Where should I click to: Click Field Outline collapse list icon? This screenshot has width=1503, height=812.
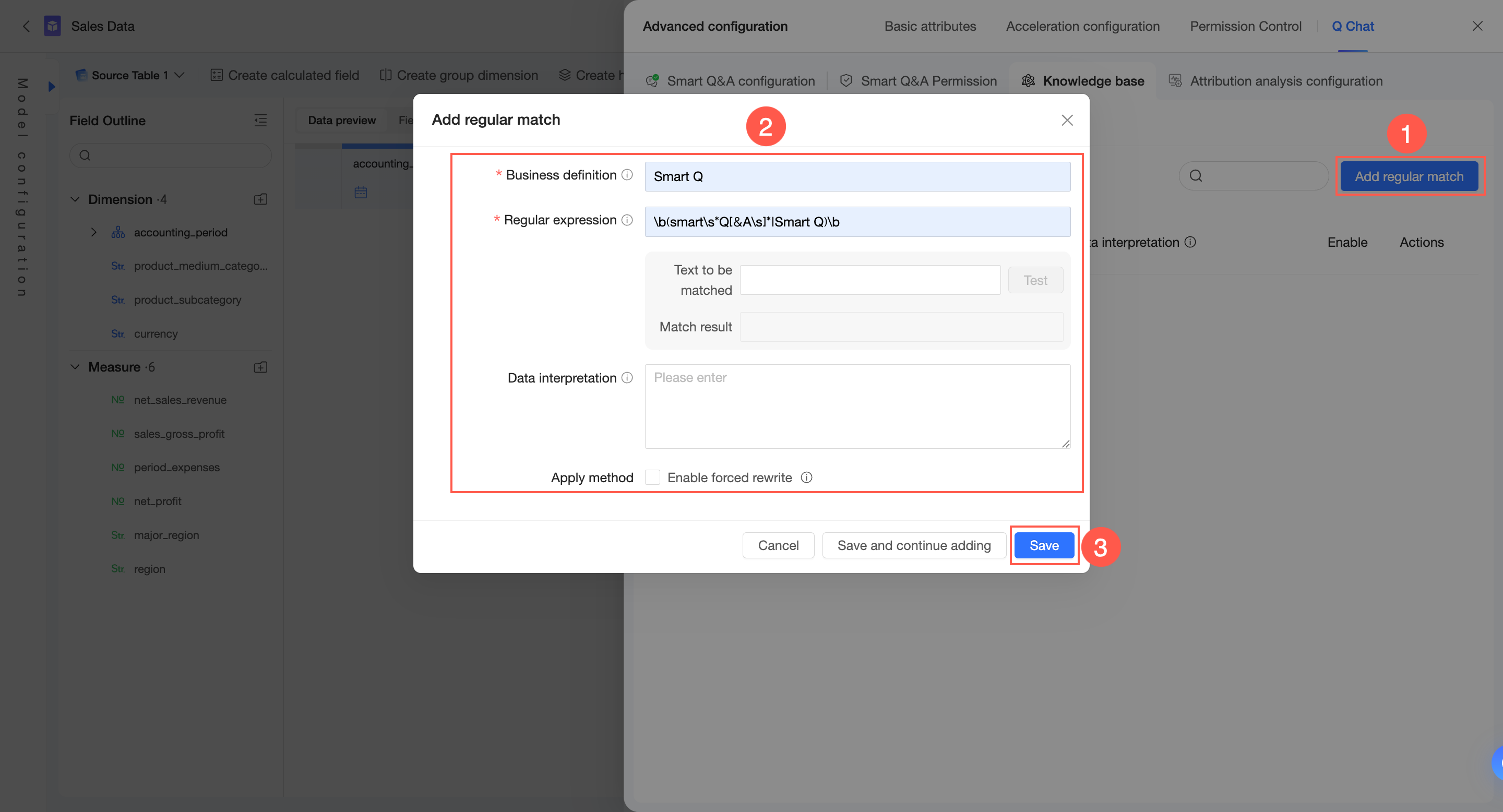point(260,121)
